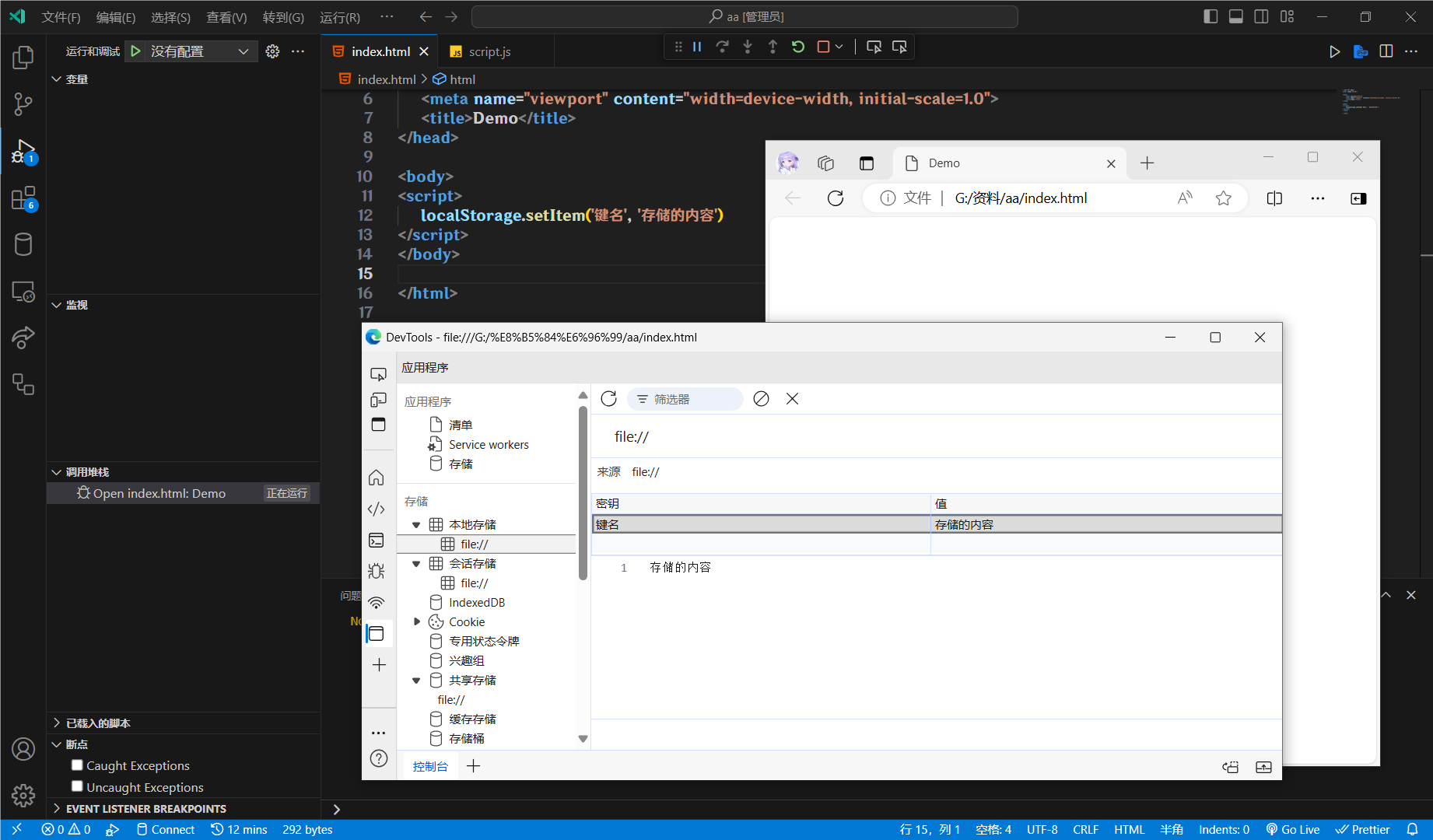Open Extensions view in activity bar
The width and height of the screenshot is (1433, 840).
pos(23,198)
